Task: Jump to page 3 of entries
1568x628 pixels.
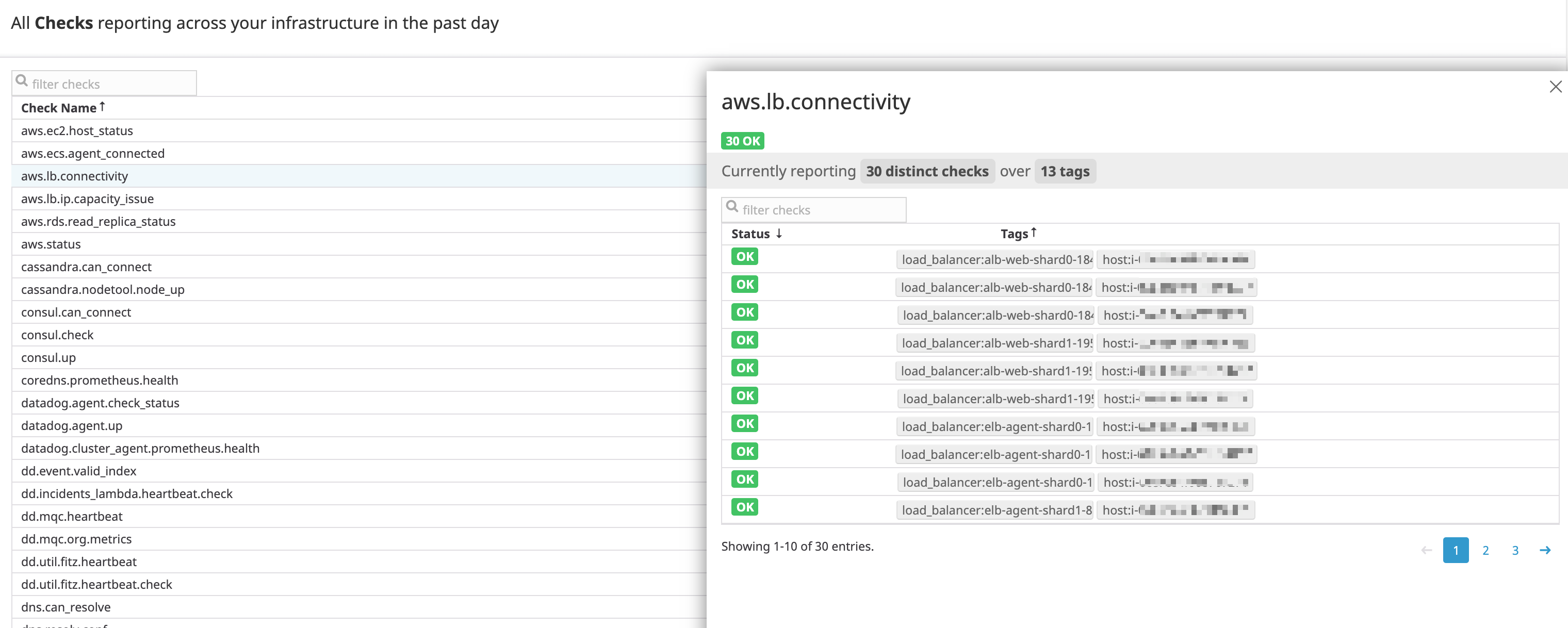Action: [x=1514, y=550]
